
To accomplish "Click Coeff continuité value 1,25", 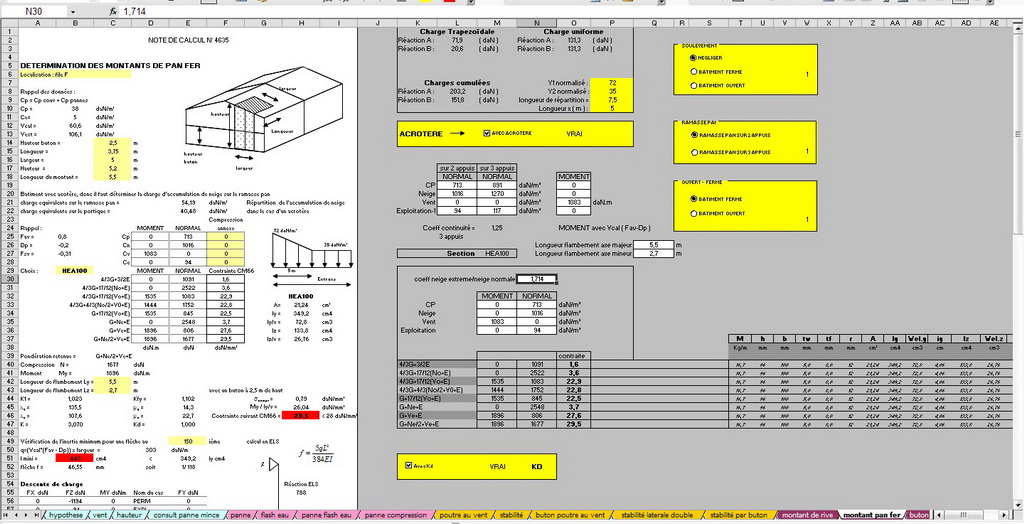I will tap(496, 228).
